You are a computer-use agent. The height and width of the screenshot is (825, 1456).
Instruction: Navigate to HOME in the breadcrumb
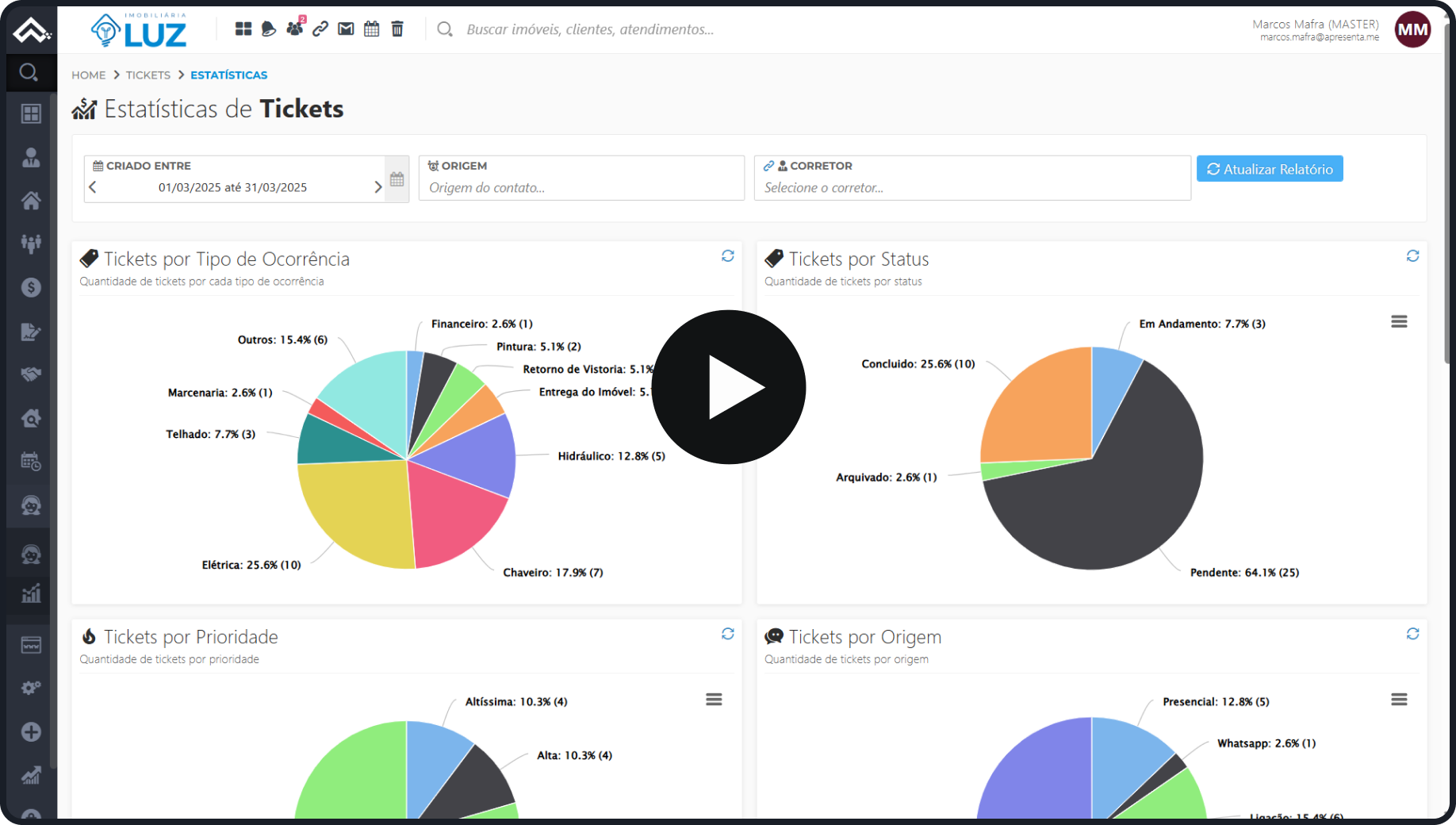[88, 75]
